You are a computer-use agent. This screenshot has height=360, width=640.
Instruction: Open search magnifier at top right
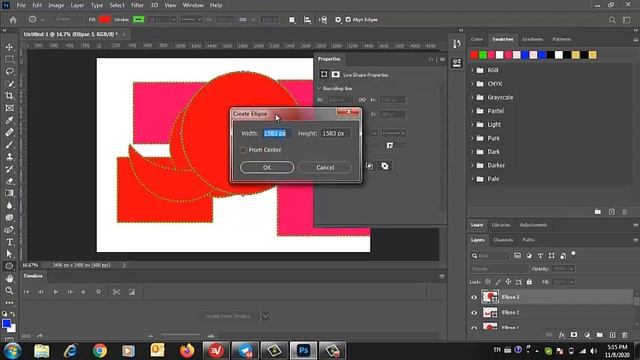(612, 20)
